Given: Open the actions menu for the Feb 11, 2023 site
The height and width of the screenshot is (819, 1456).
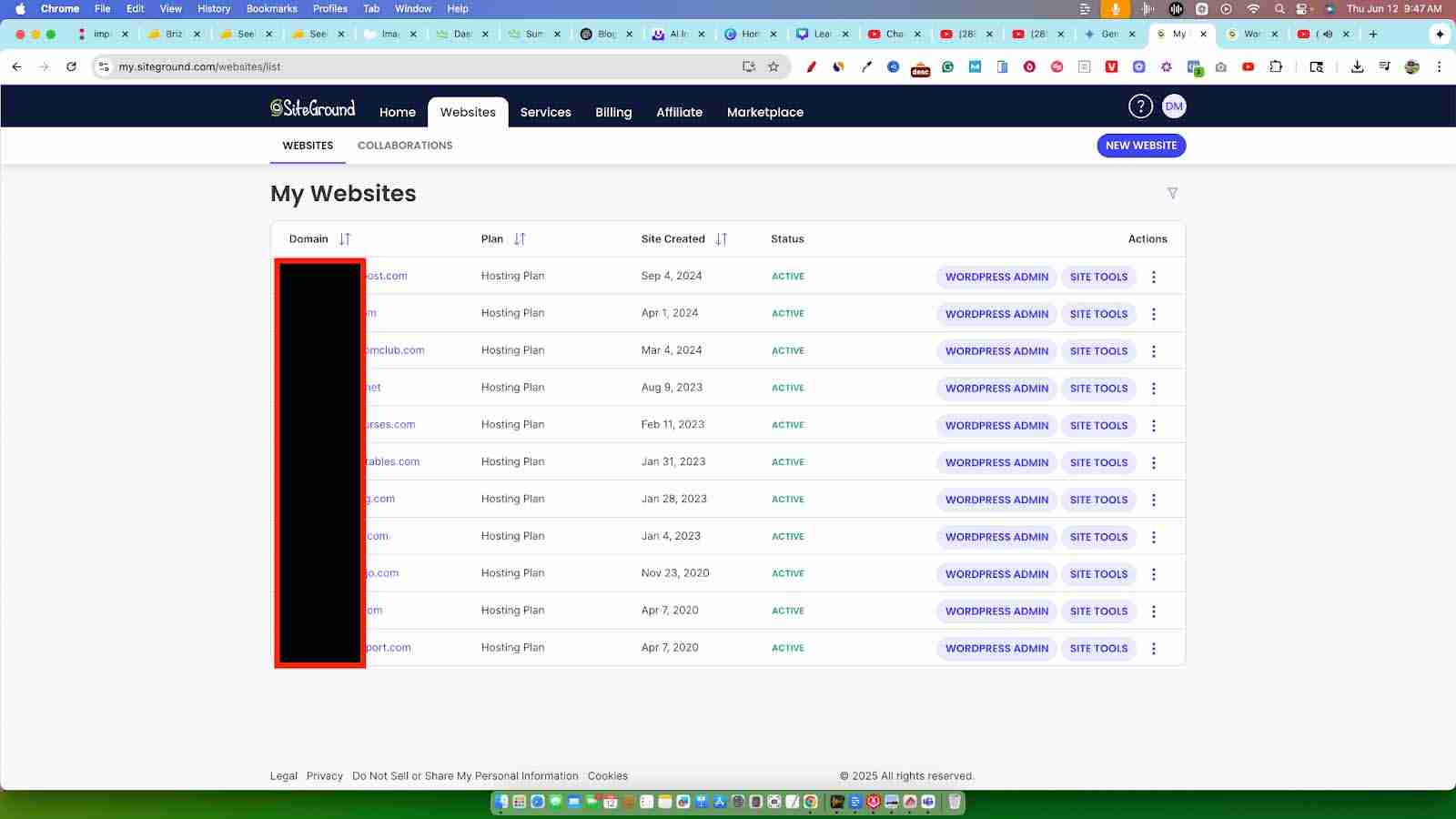Looking at the screenshot, I should (x=1153, y=424).
